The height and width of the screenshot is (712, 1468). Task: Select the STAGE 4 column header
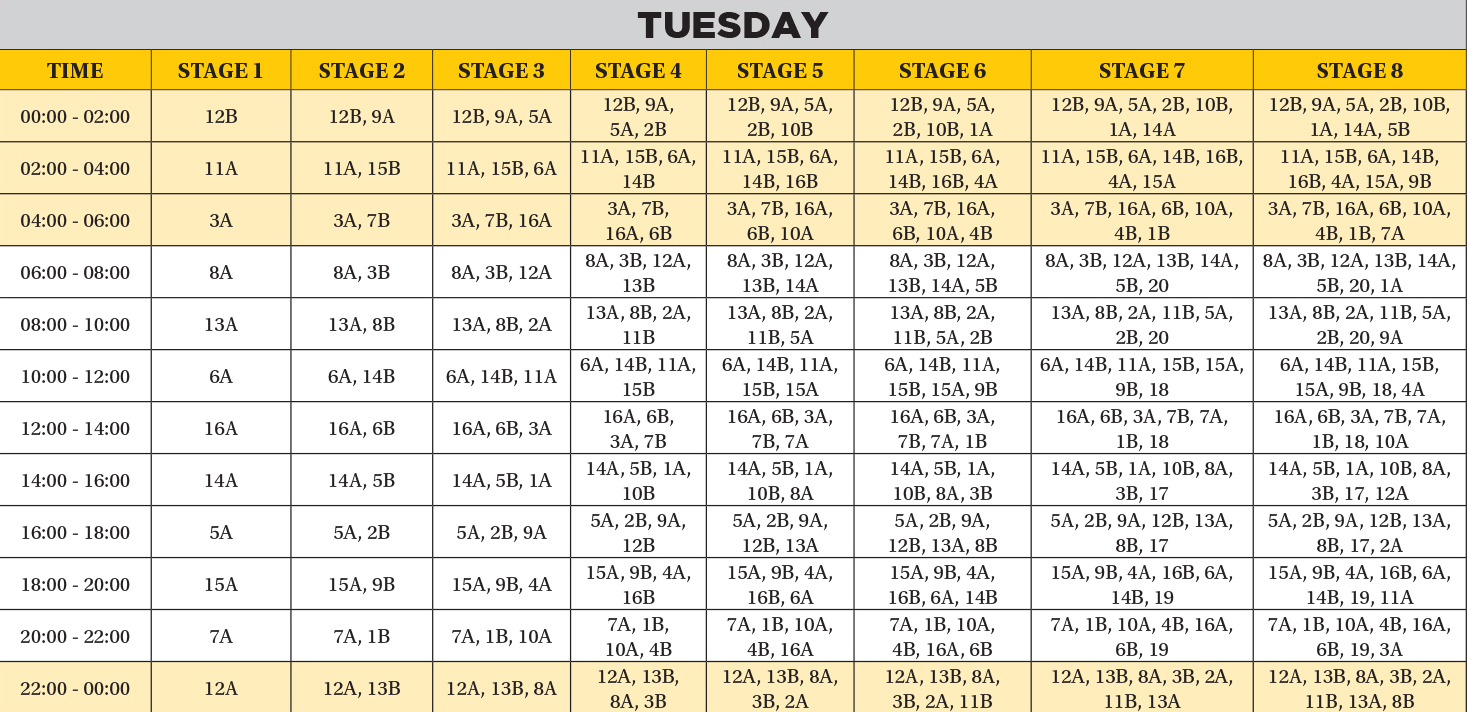tap(638, 71)
